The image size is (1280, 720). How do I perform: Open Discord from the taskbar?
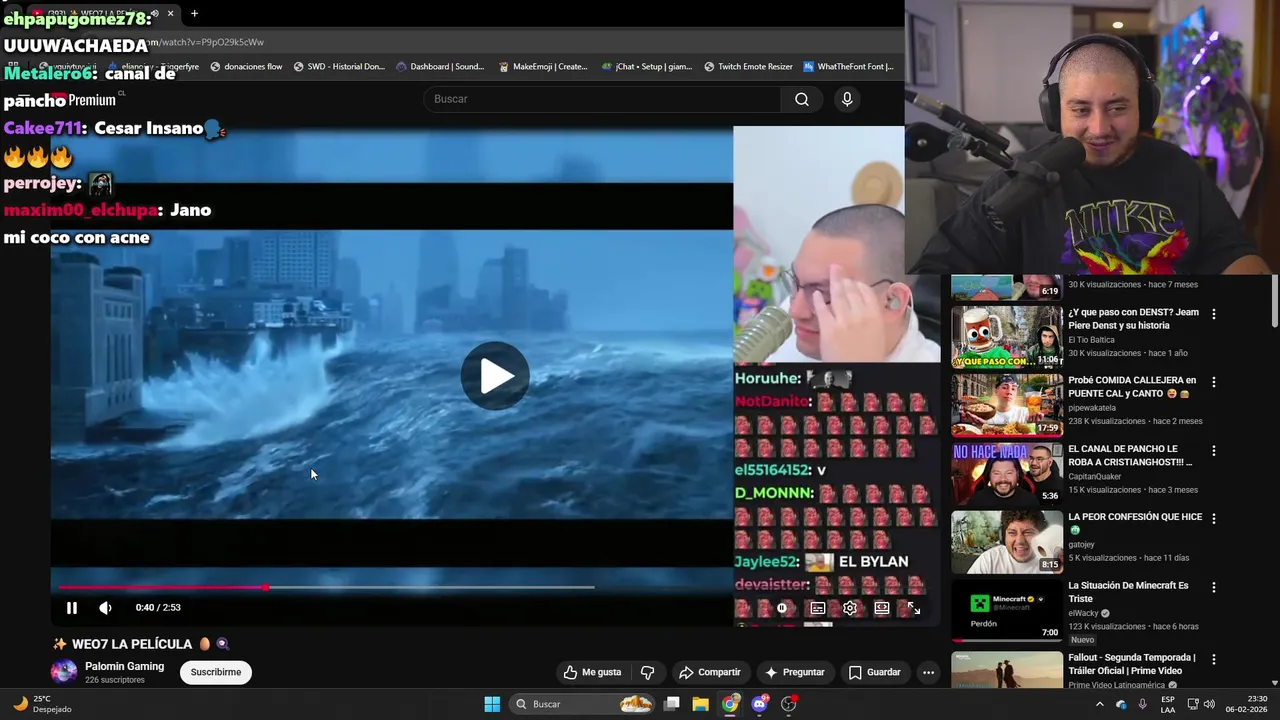coord(759,704)
